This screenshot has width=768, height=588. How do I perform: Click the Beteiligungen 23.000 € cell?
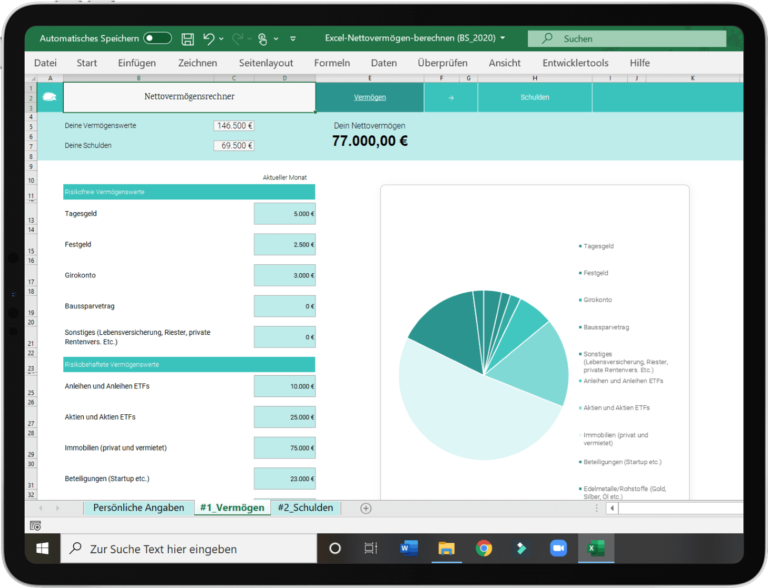click(x=285, y=479)
